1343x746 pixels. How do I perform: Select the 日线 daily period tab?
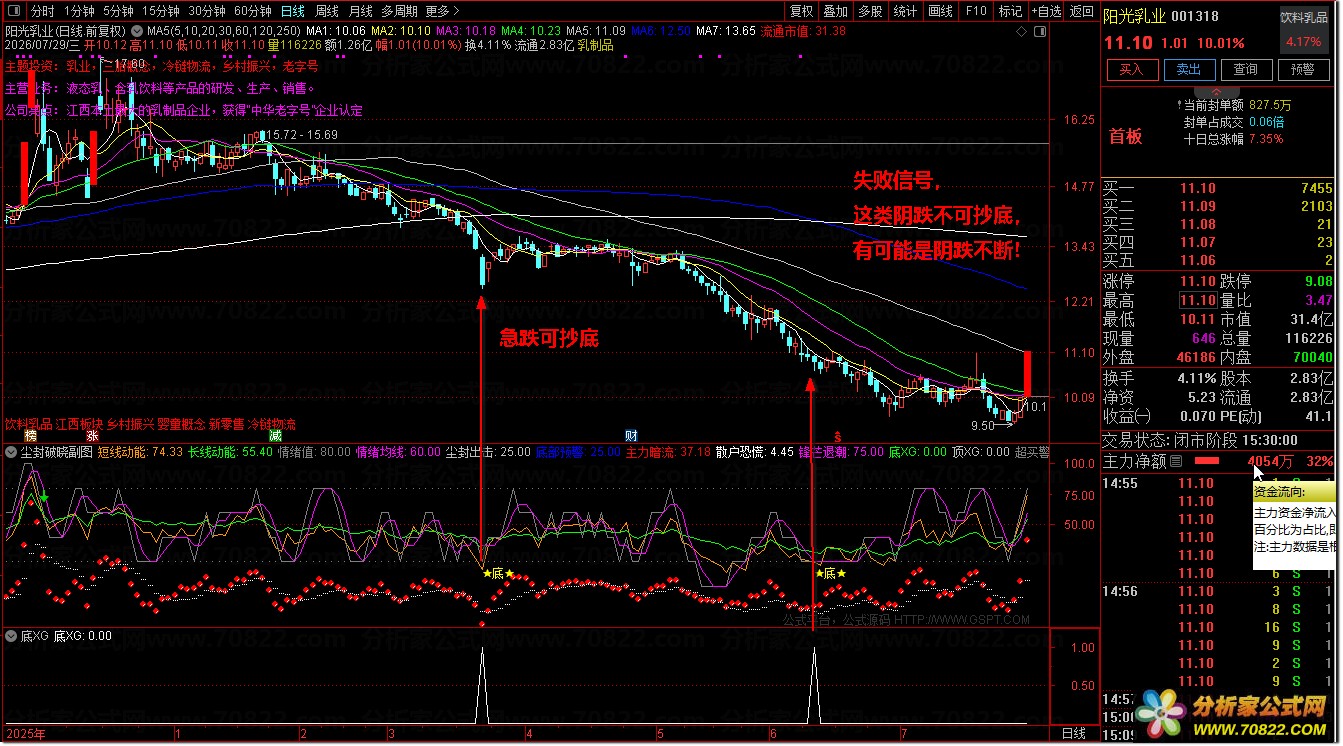[293, 11]
